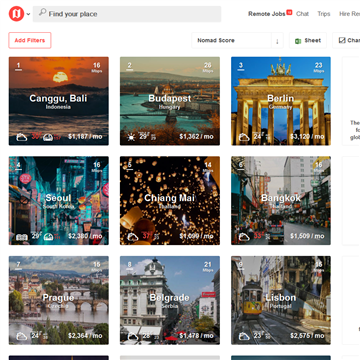Open the Lisbon city card
This screenshot has height=360, width=360.
pos(281,300)
